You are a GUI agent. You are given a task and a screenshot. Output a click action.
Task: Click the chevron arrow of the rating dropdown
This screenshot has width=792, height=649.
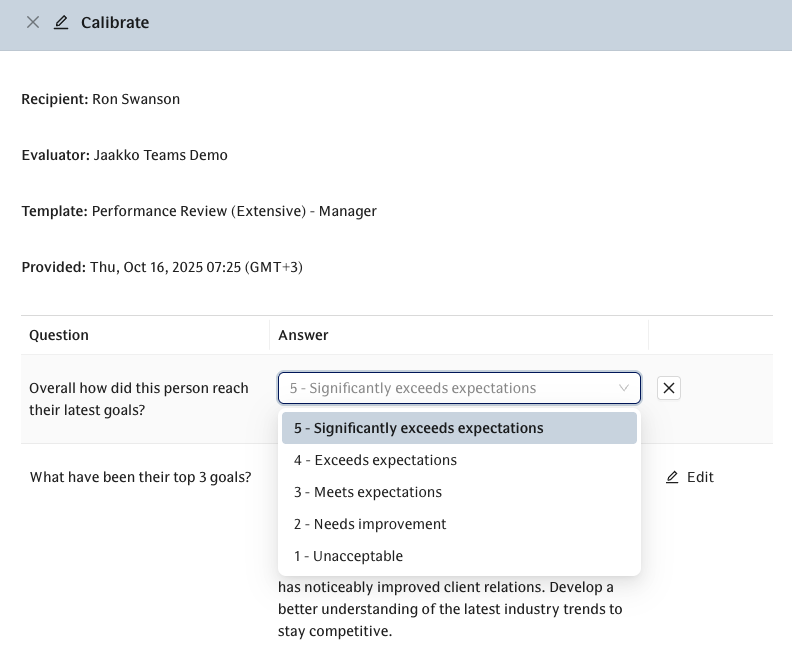click(625, 388)
